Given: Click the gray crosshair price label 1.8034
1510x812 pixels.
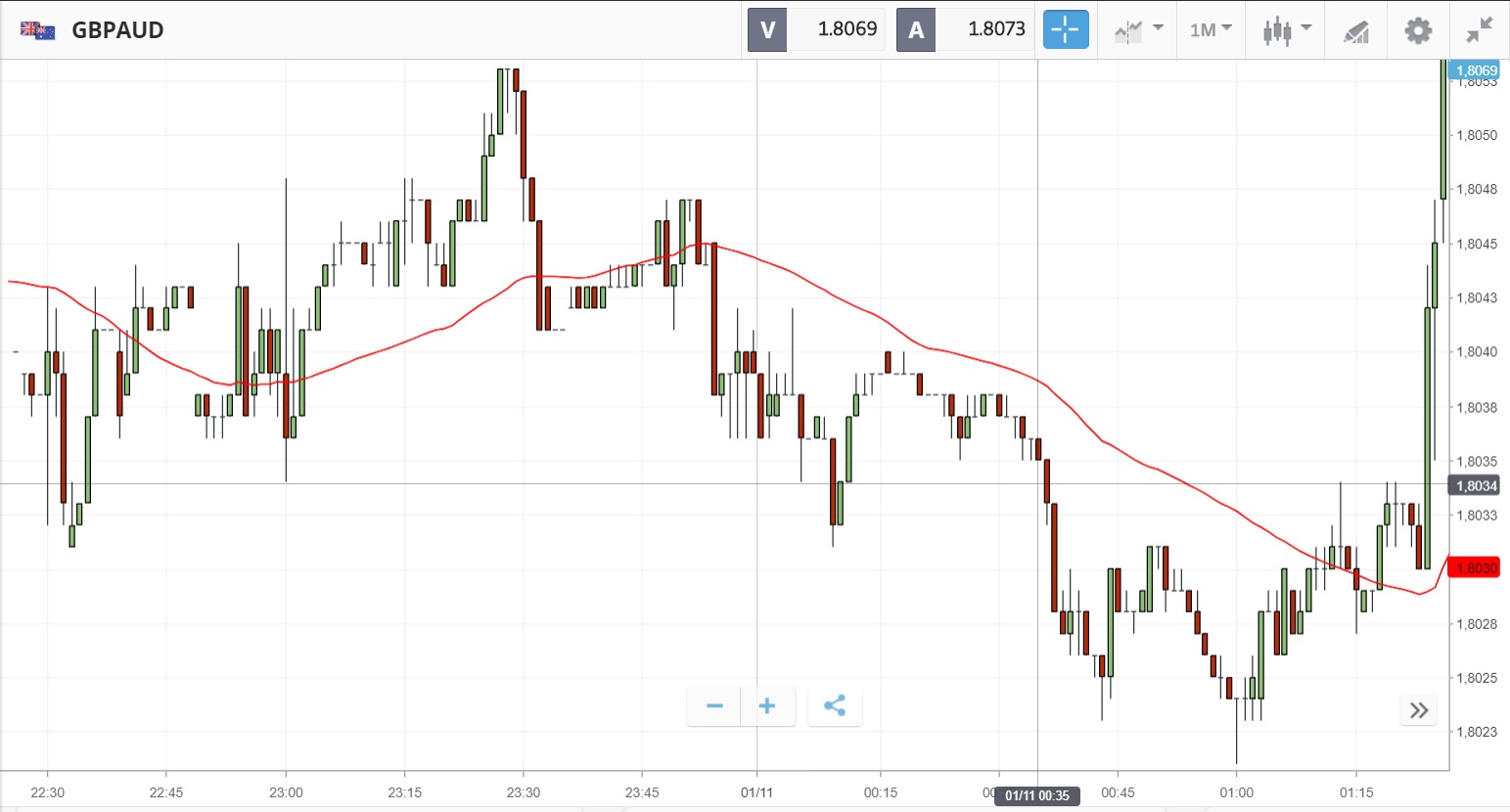Looking at the screenshot, I should (1476, 486).
